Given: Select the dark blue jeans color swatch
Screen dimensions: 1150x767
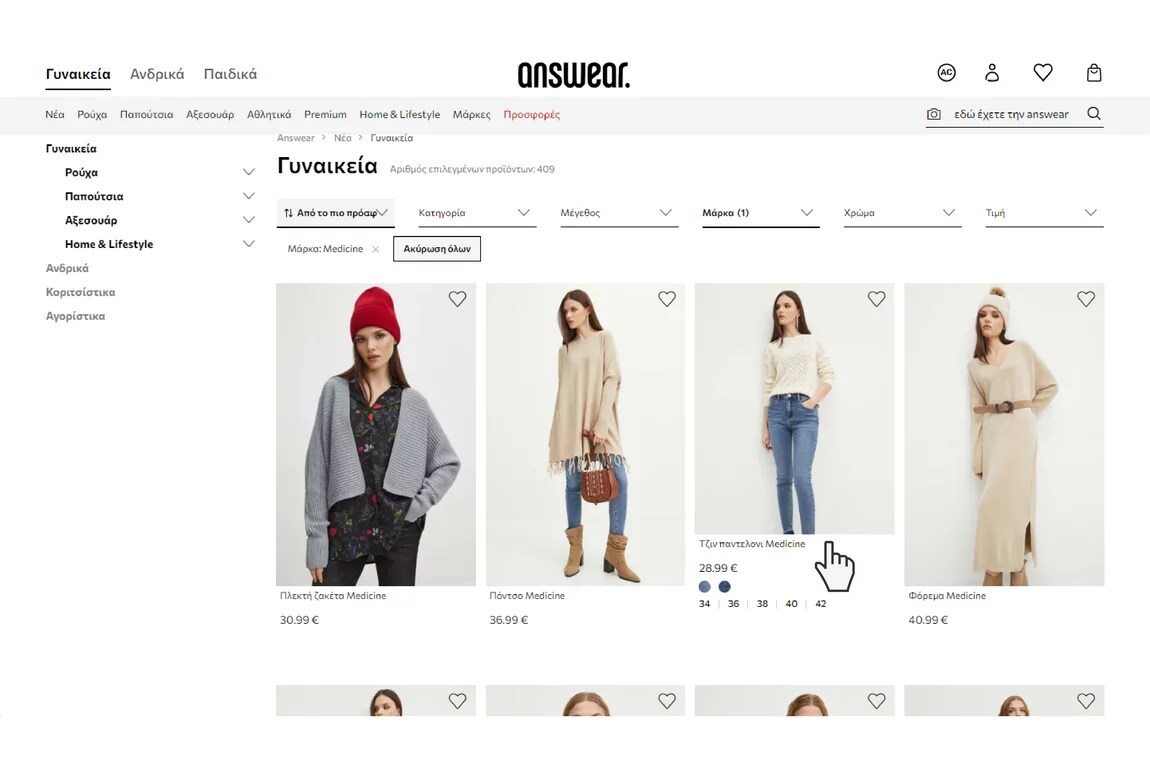Looking at the screenshot, I should click(x=725, y=587).
